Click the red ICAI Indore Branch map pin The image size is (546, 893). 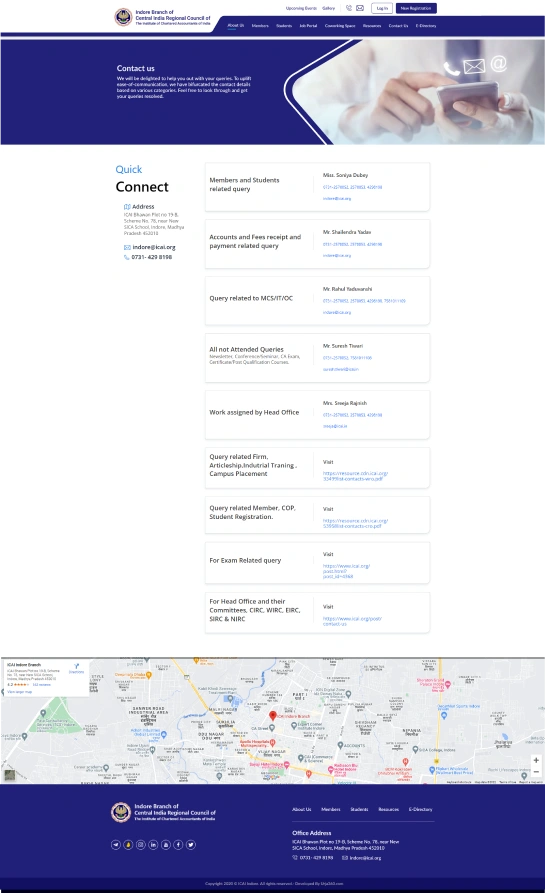(273, 715)
